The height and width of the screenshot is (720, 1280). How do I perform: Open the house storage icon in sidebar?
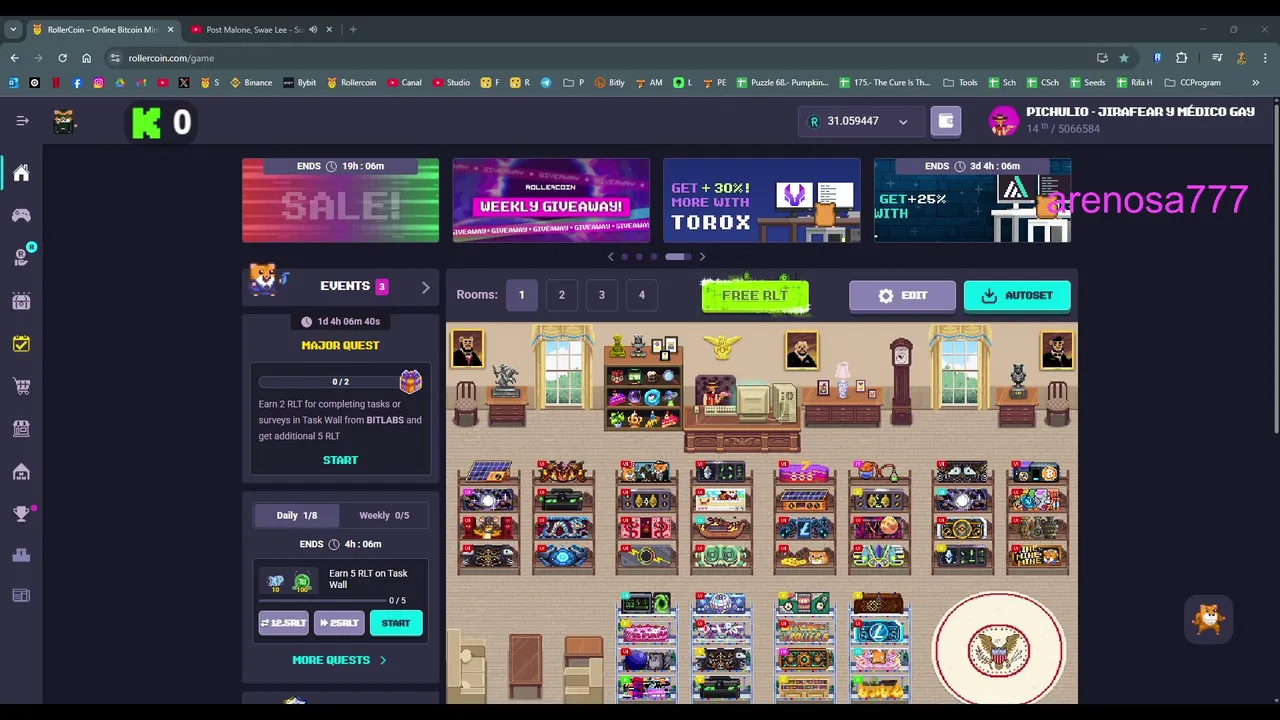pos(21,471)
